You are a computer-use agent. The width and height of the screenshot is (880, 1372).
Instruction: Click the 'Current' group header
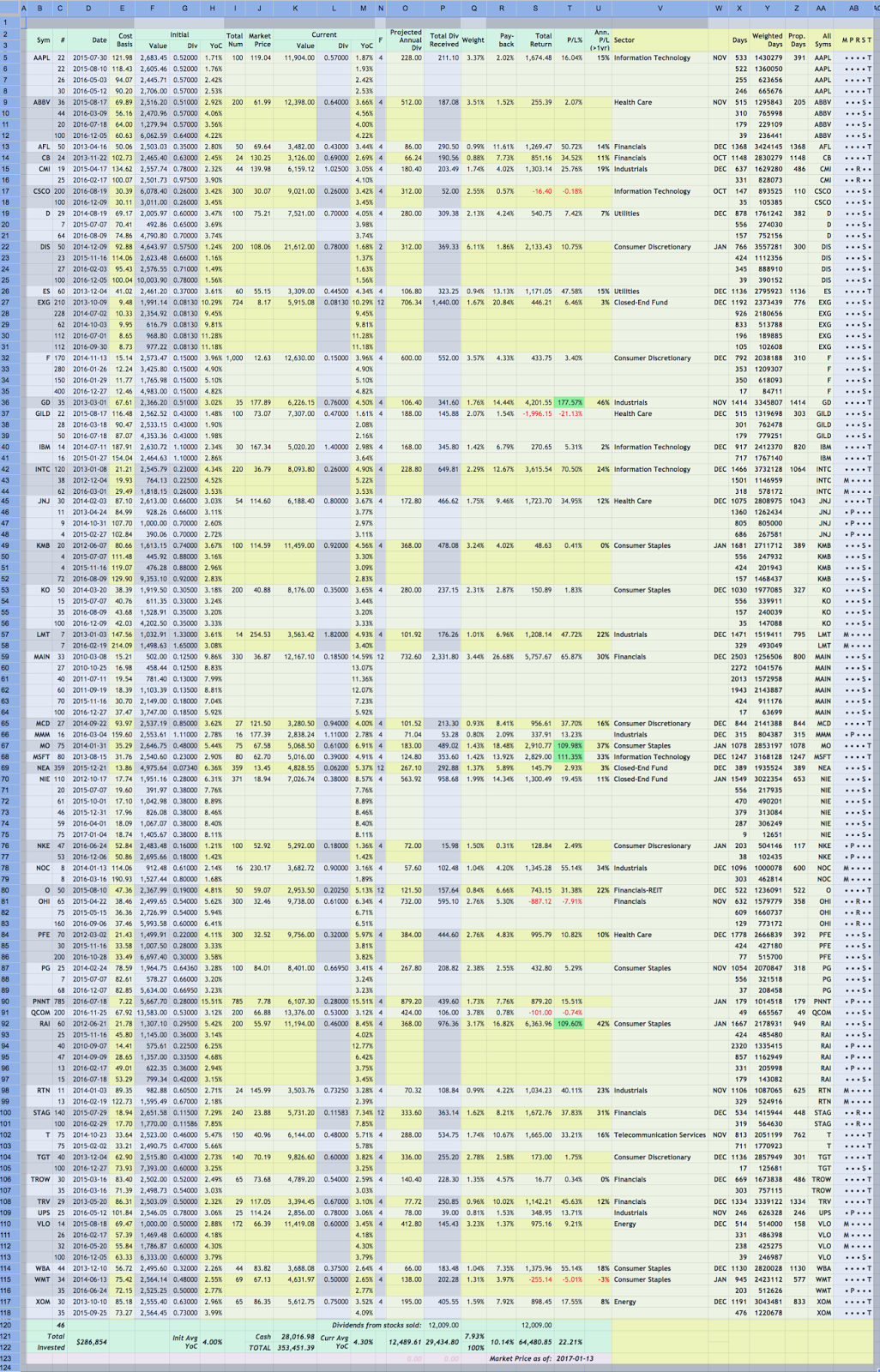click(x=324, y=35)
